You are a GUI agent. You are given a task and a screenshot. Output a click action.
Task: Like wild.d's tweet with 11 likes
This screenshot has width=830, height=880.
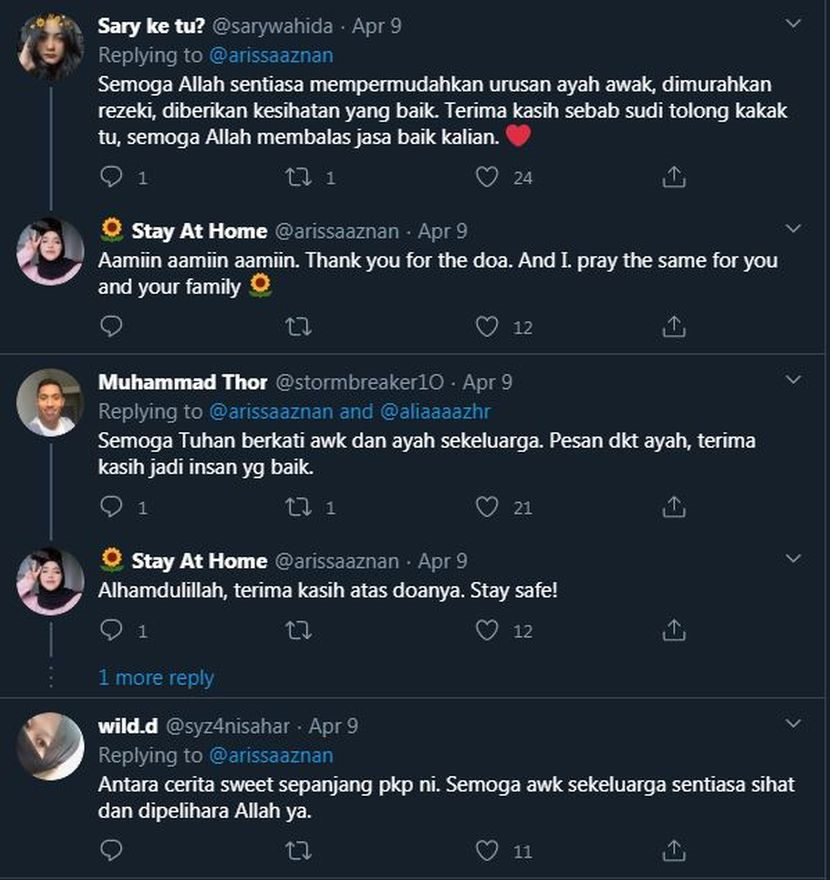(487, 851)
